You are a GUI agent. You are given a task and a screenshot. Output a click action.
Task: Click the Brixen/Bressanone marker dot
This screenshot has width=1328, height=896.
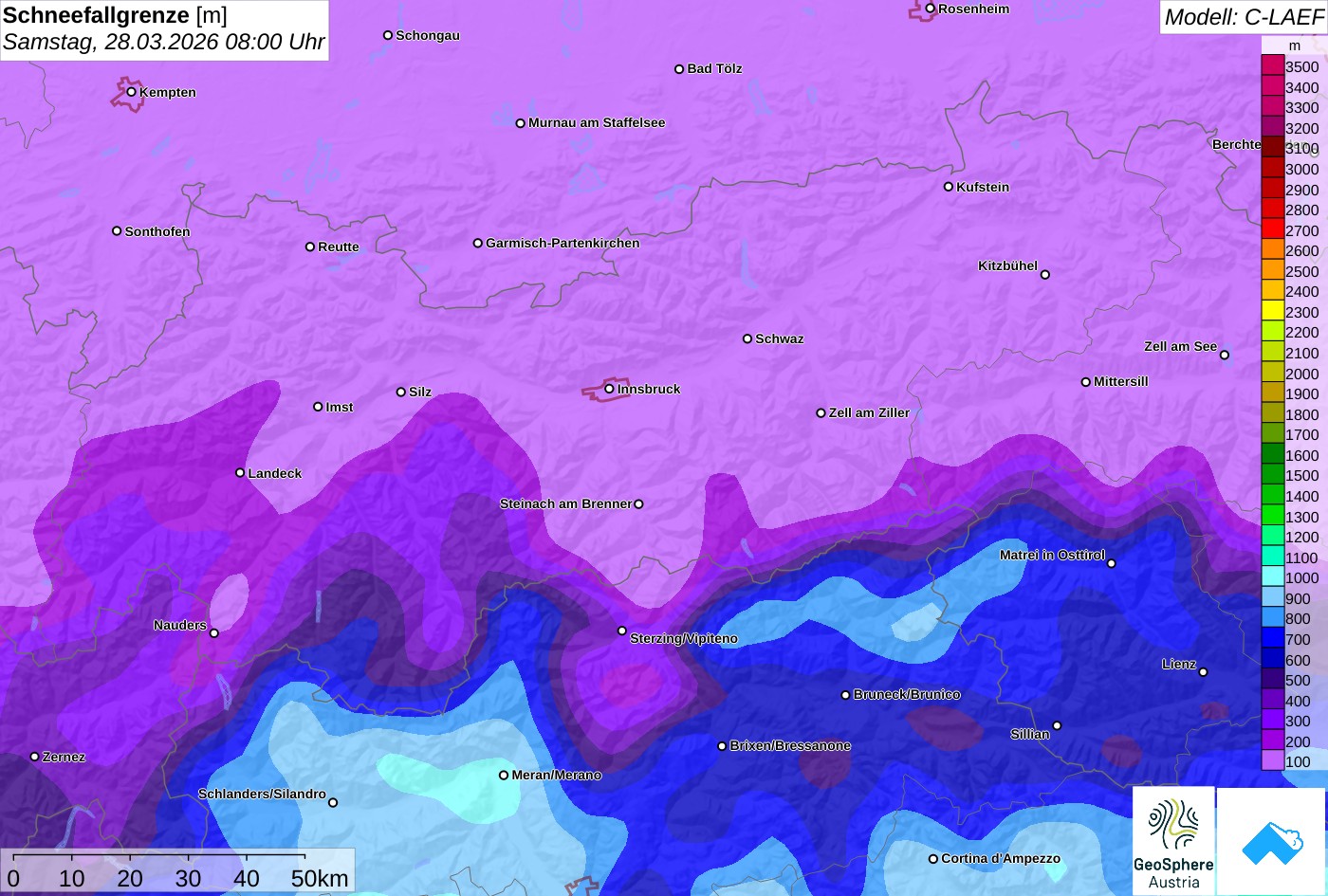coord(722,746)
